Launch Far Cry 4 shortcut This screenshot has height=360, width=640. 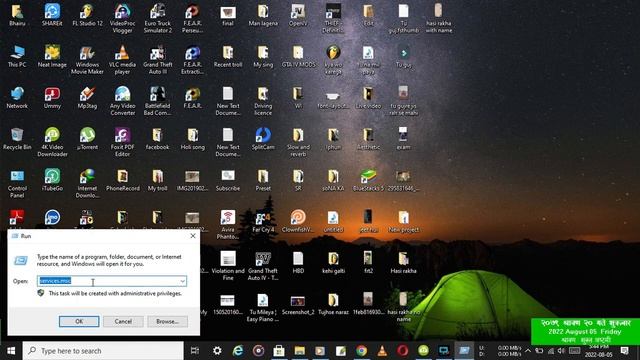[x=263, y=221]
